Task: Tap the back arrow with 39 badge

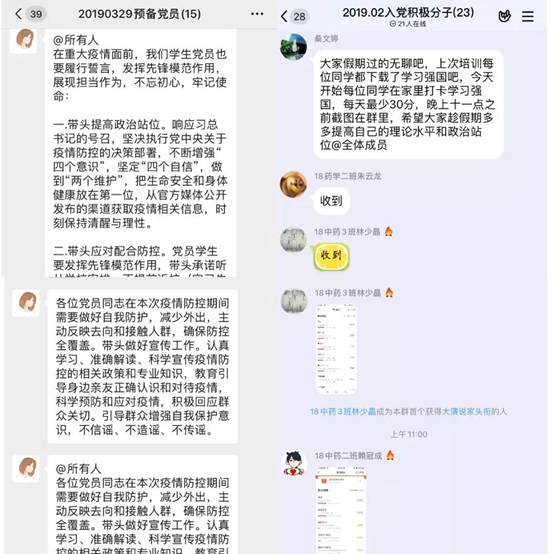Action: click(30, 14)
